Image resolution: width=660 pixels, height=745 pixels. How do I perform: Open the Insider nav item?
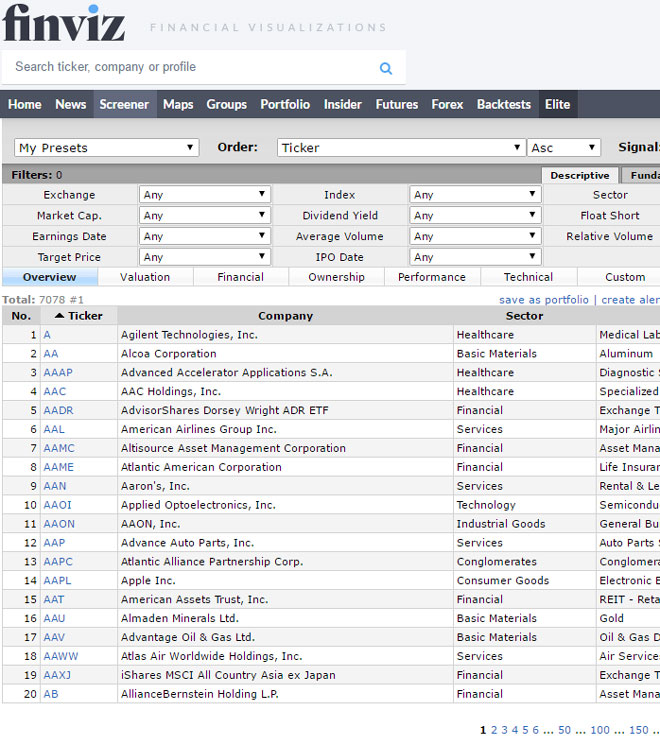(x=343, y=104)
